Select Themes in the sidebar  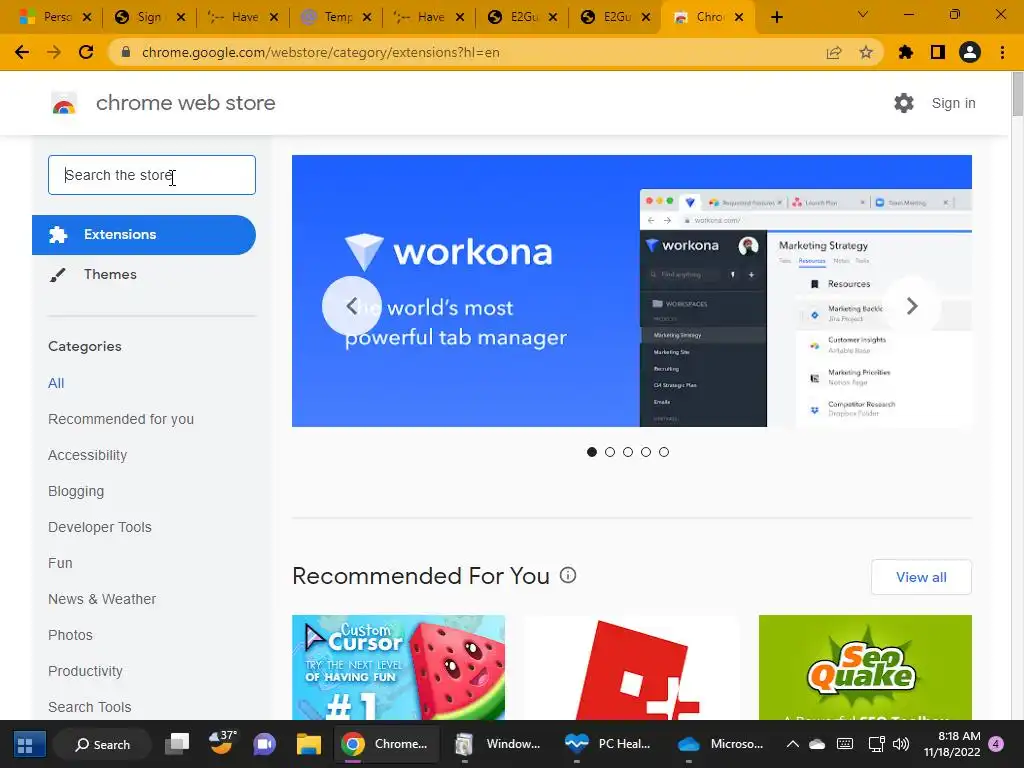pyautogui.click(x=110, y=274)
